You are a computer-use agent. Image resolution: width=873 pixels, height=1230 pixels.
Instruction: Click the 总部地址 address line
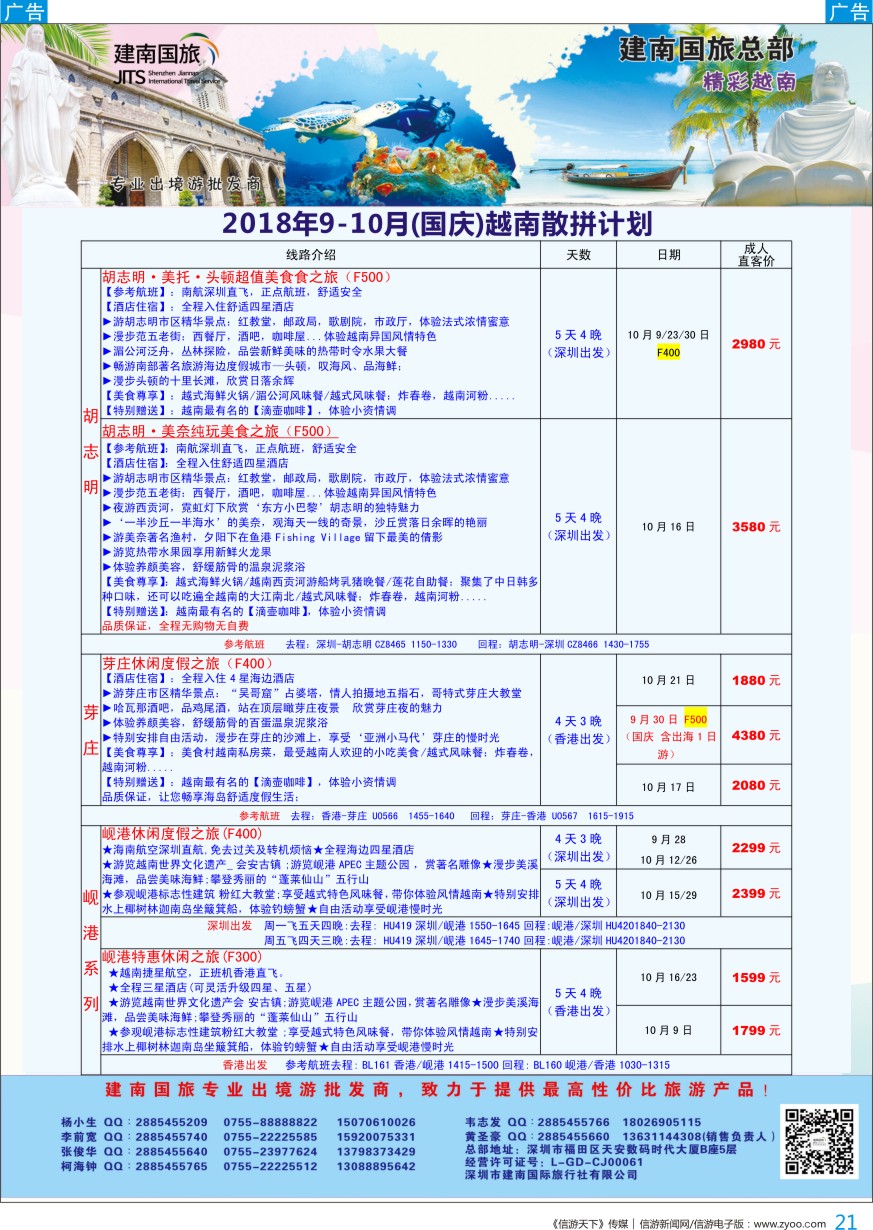point(600,1150)
